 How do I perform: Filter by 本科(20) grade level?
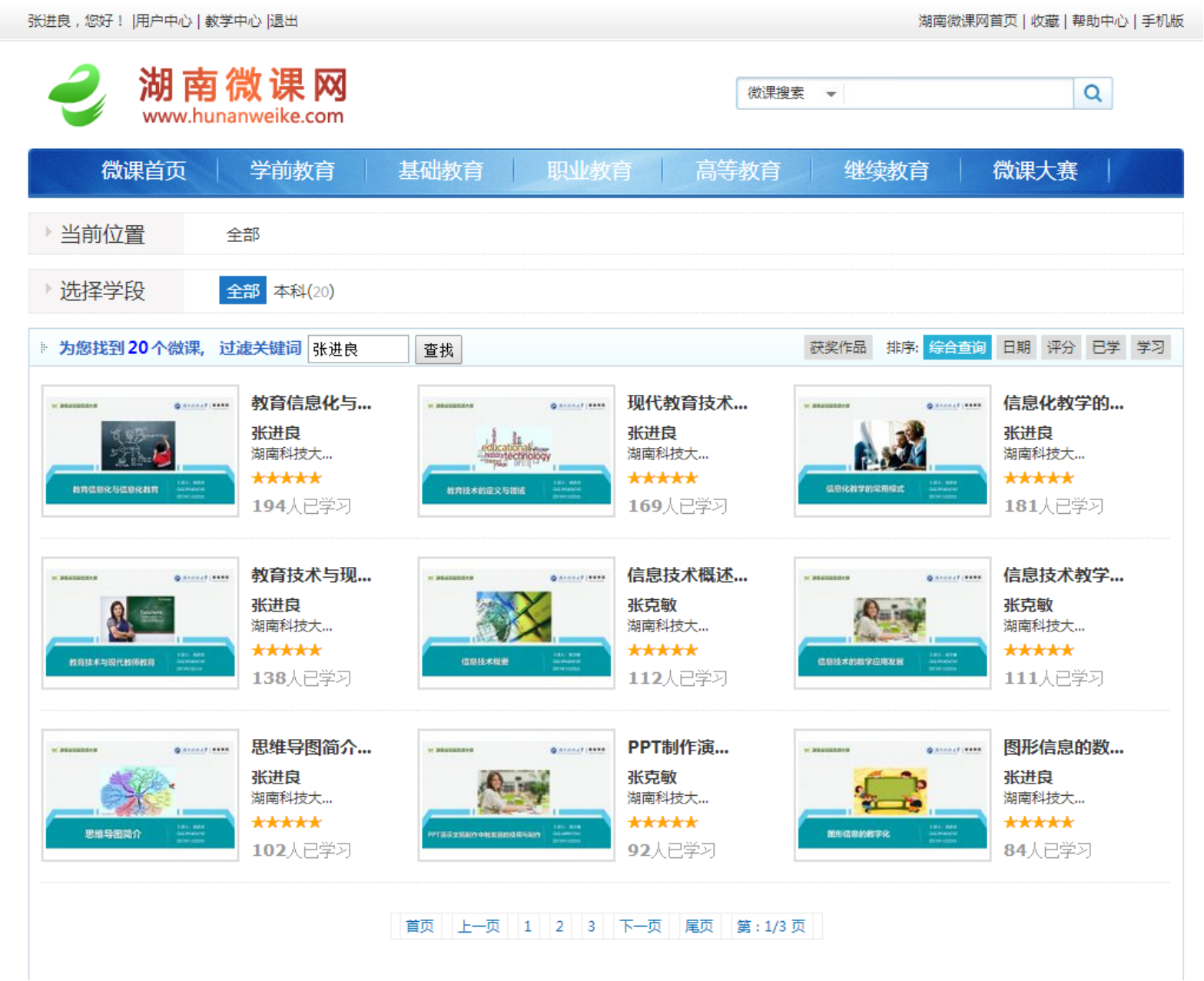click(303, 291)
